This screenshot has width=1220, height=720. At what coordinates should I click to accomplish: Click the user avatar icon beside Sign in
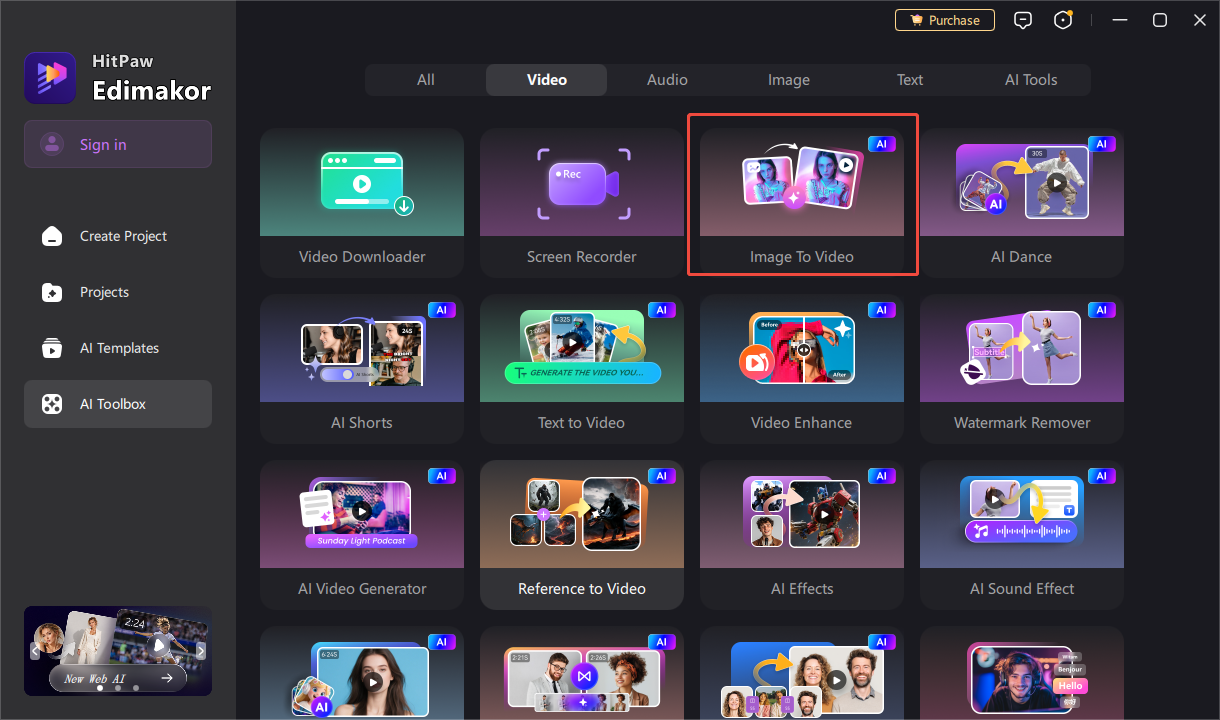(52, 145)
